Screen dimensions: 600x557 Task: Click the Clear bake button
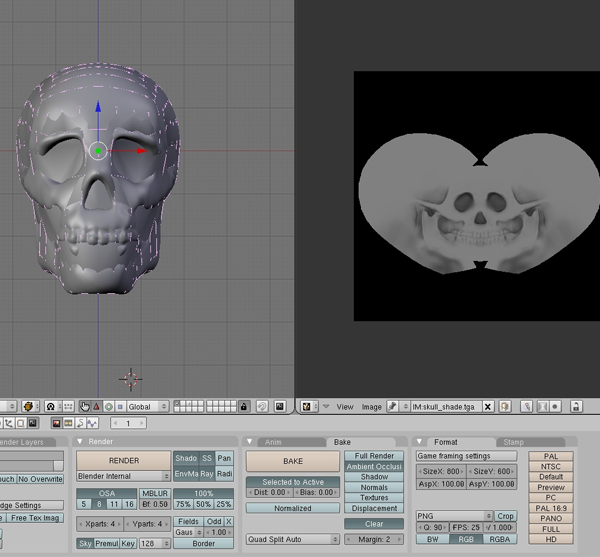coord(374,524)
